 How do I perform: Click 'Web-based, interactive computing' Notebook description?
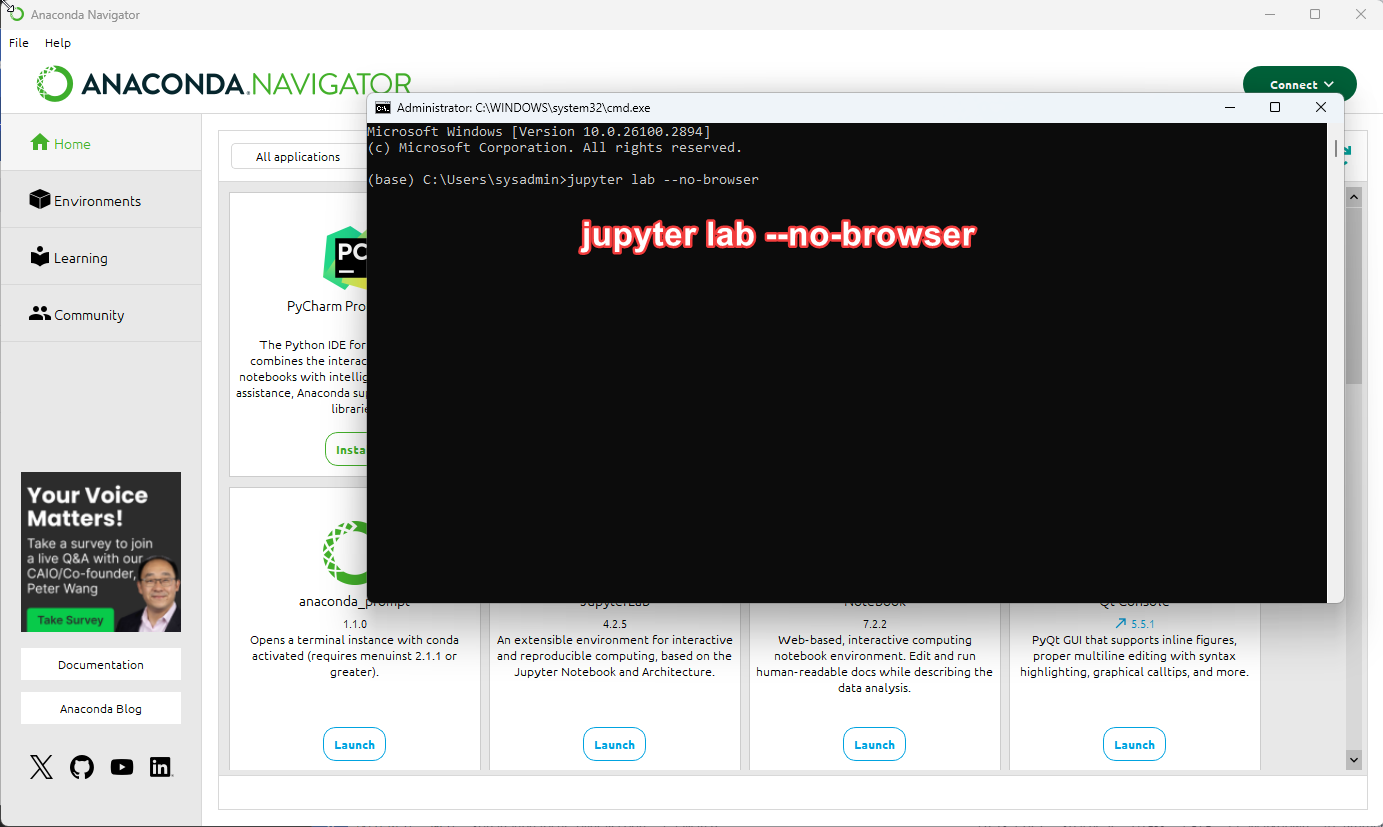pyautogui.click(x=874, y=664)
